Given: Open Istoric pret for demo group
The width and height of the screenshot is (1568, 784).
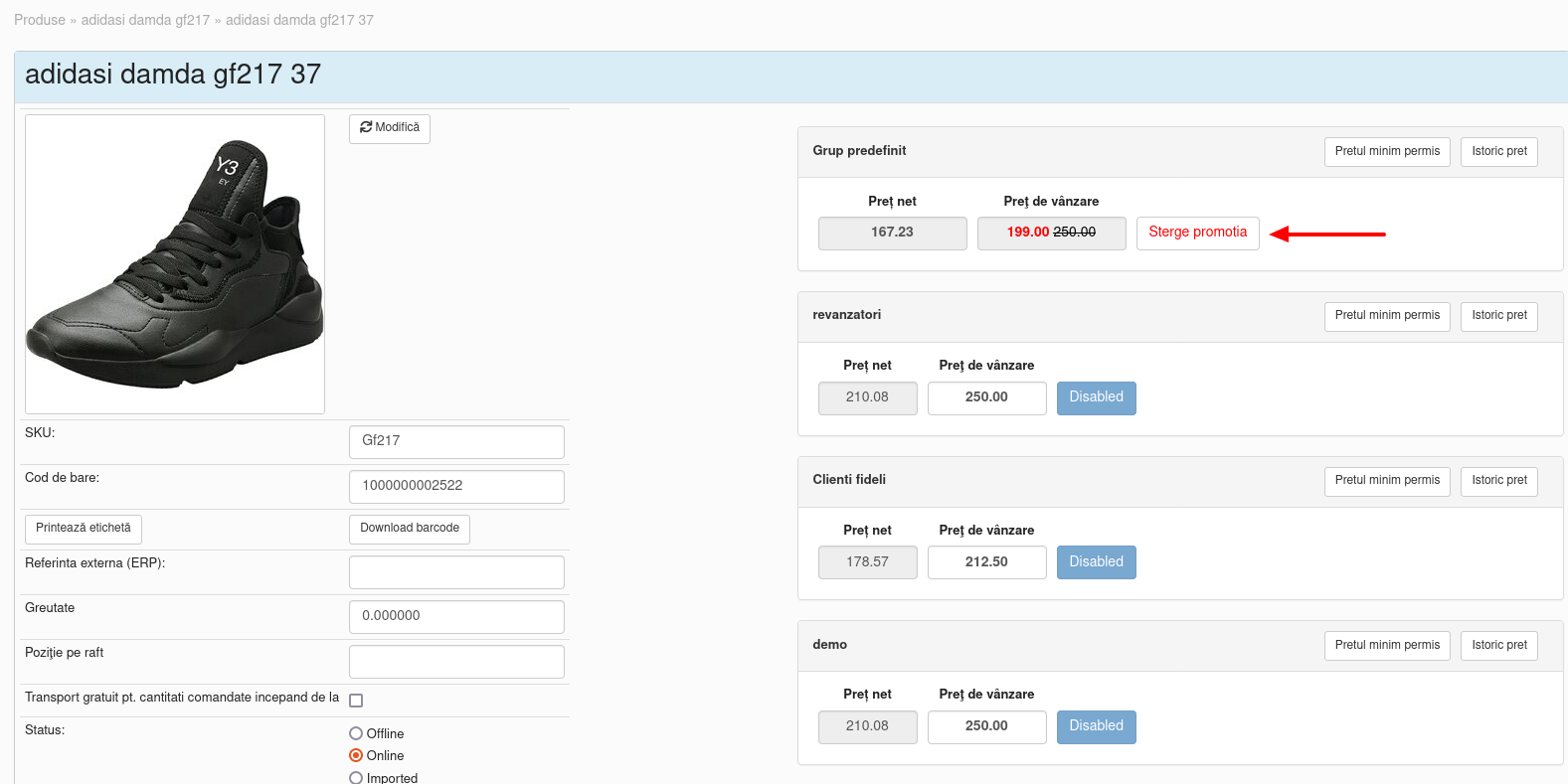Looking at the screenshot, I should click(1499, 646).
